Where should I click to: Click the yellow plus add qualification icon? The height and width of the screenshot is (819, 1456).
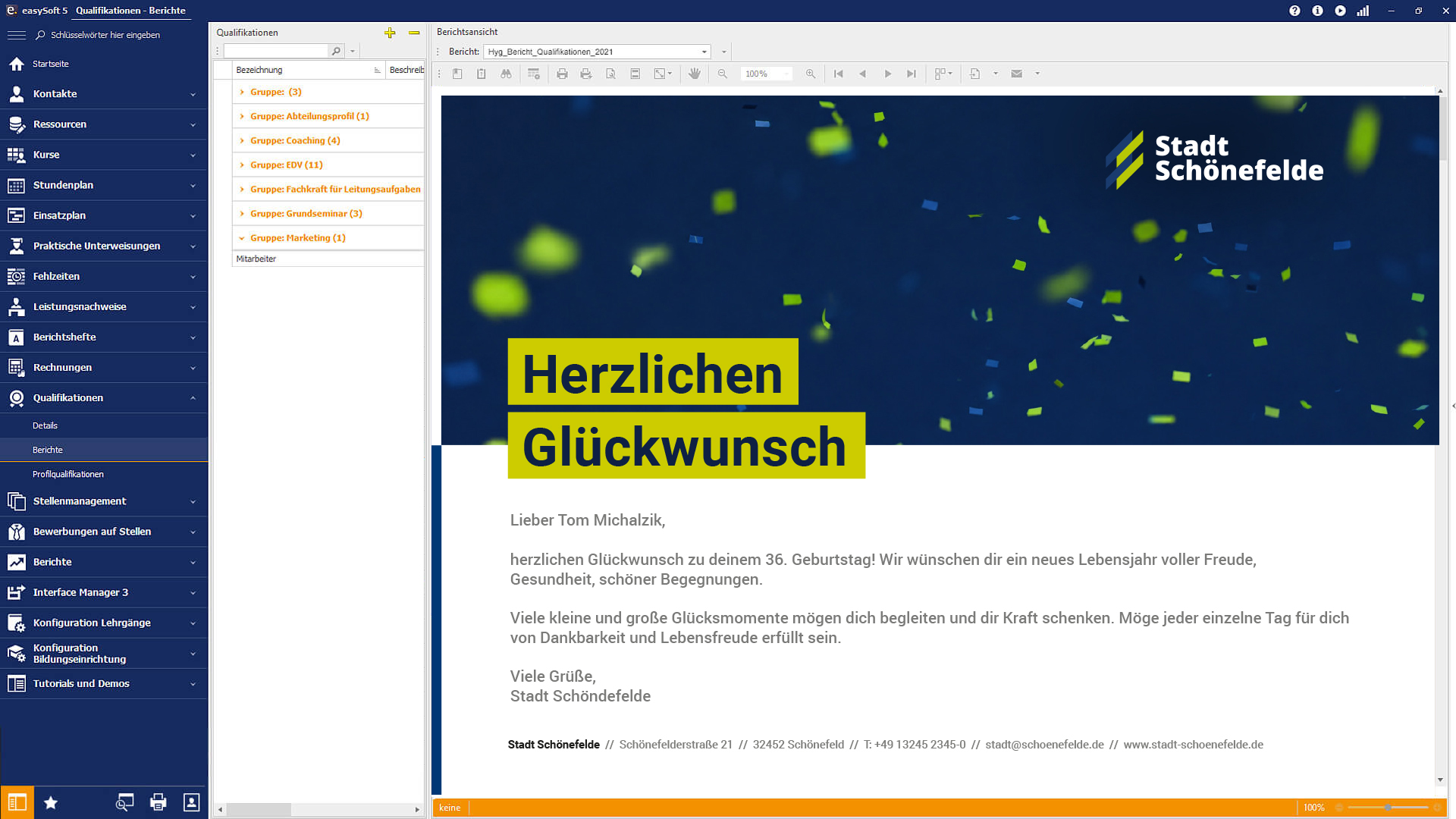[x=390, y=33]
